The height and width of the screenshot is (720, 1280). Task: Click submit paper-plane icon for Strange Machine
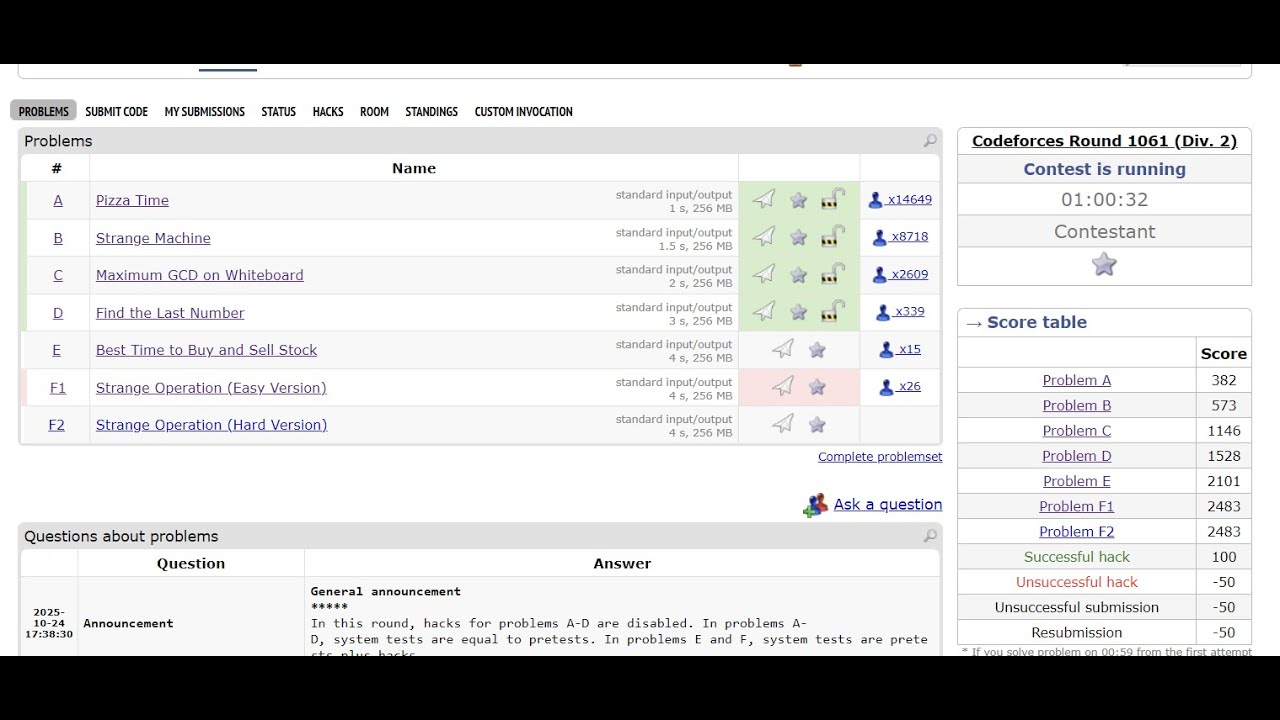(x=764, y=237)
